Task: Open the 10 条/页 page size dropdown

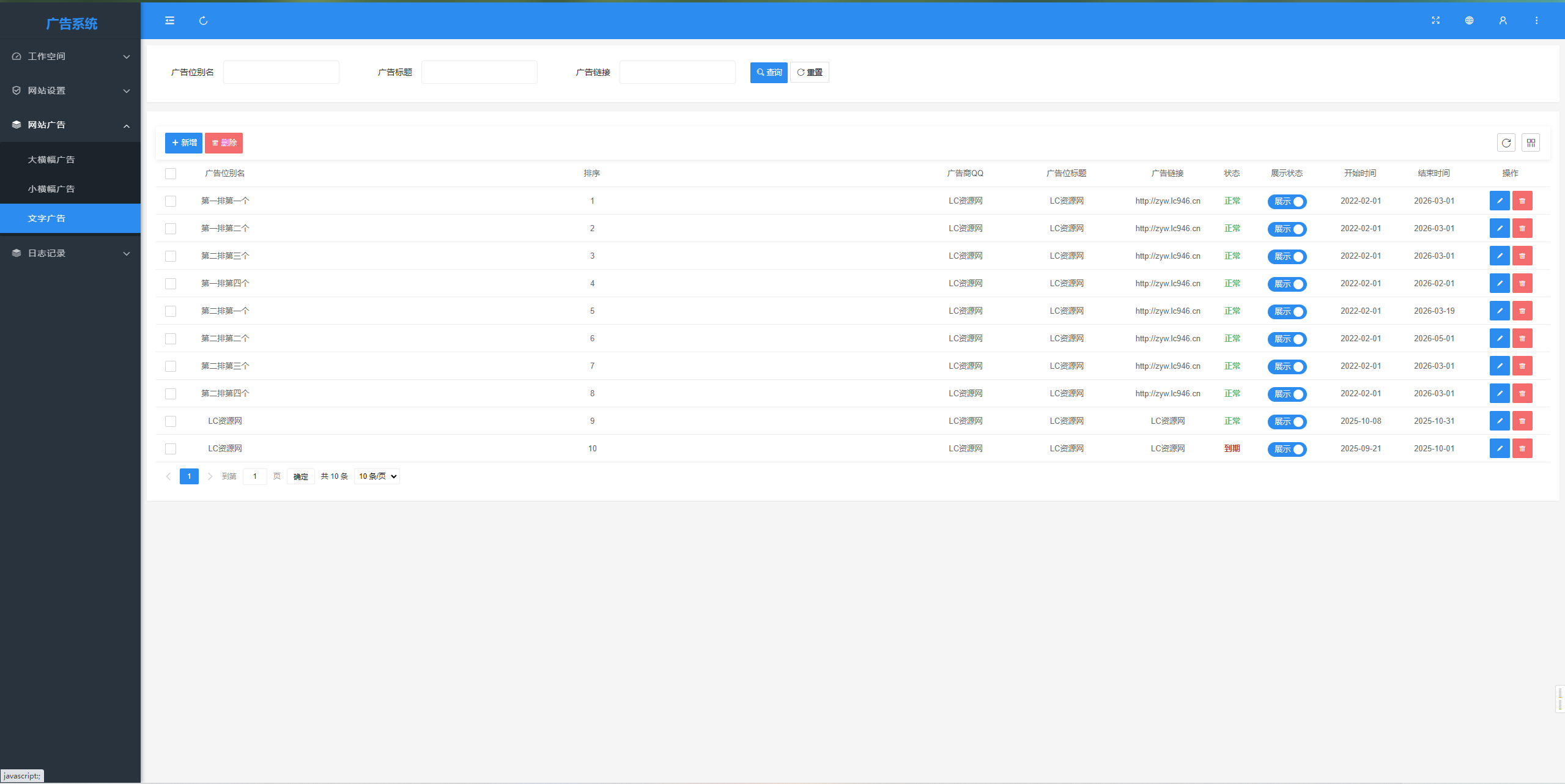Action: (377, 476)
